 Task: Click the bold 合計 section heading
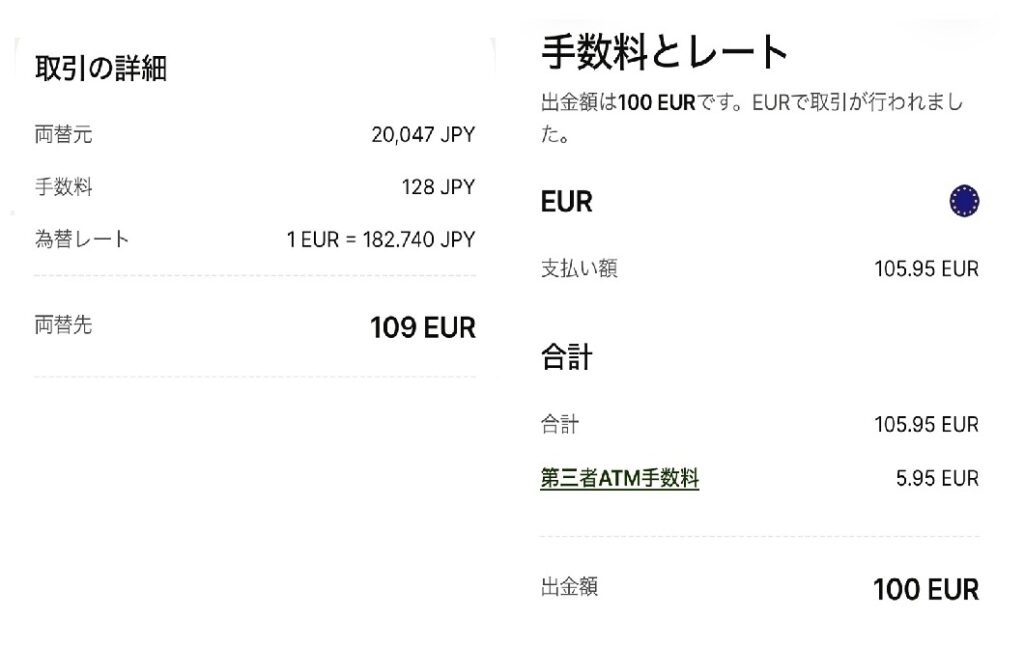pyautogui.click(x=566, y=357)
